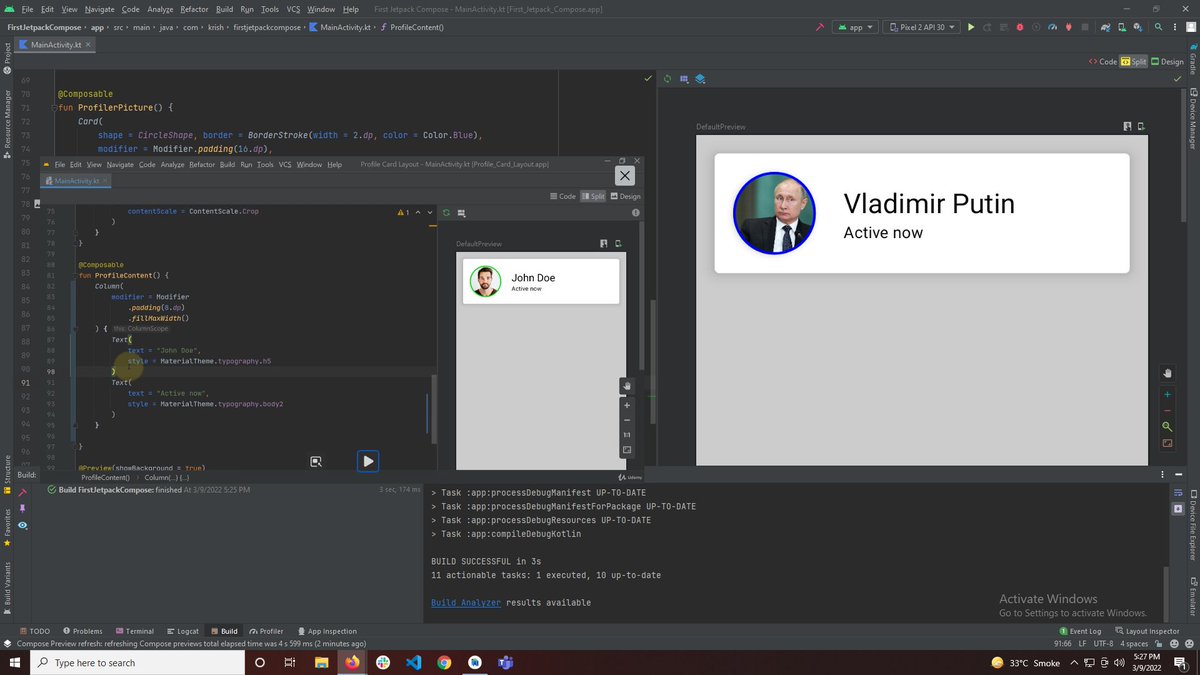The width and height of the screenshot is (1200, 675).
Task: Click Attach Debugger to Android Process icon
Action: tap(1068, 27)
